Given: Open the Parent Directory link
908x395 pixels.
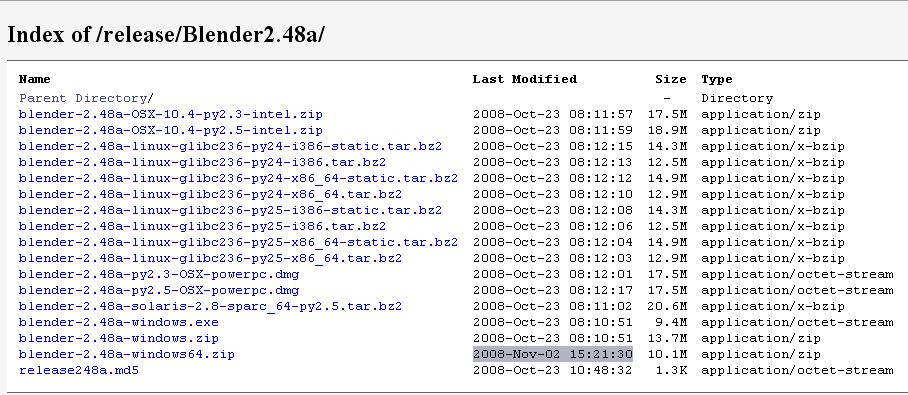Looking at the screenshot, I should [x=86, y=98].
